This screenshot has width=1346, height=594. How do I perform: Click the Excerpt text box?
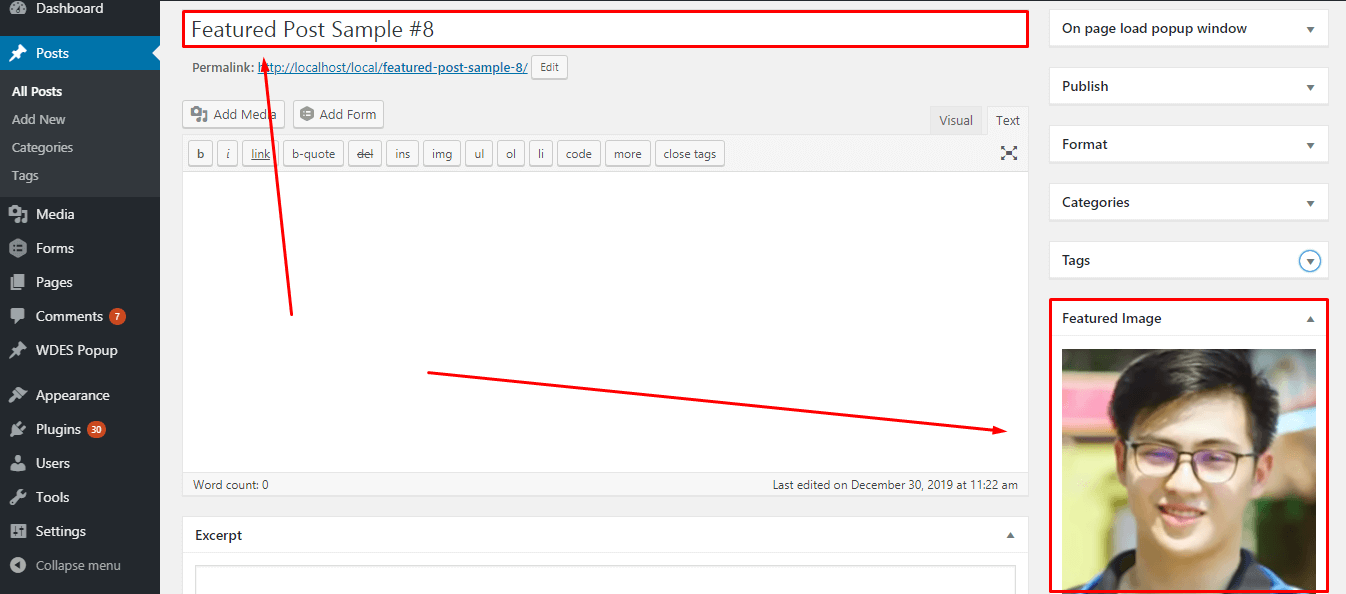pyautogui.click(x=605, y=580)
